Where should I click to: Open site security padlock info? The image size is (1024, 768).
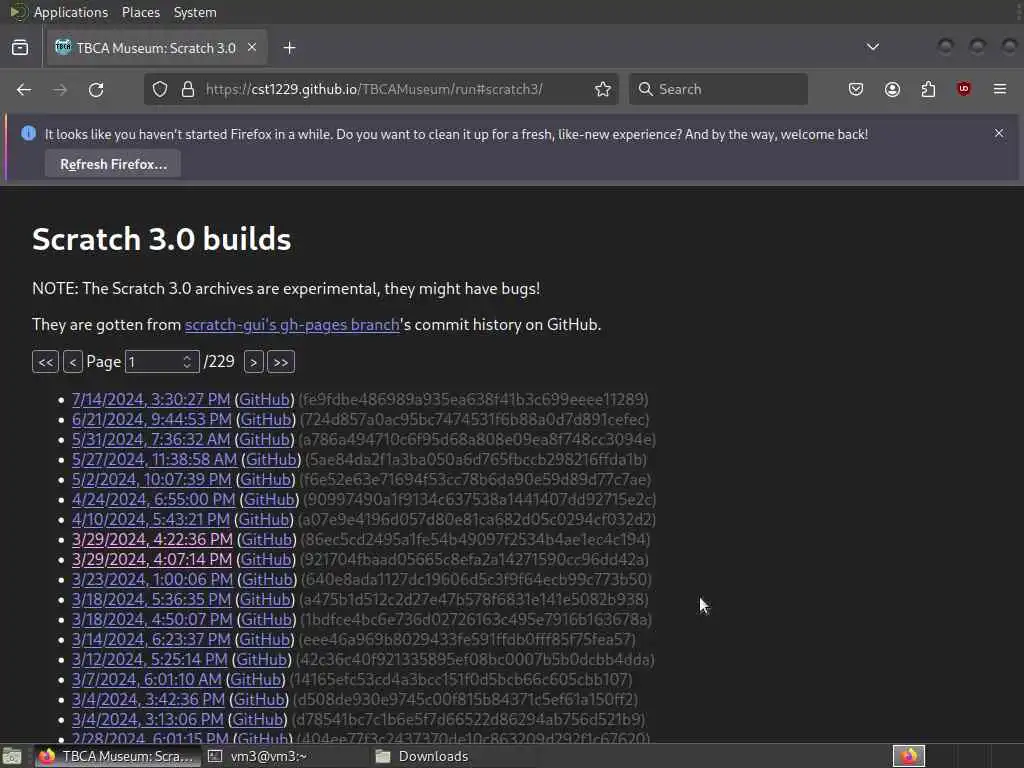[x=188, y=89]
